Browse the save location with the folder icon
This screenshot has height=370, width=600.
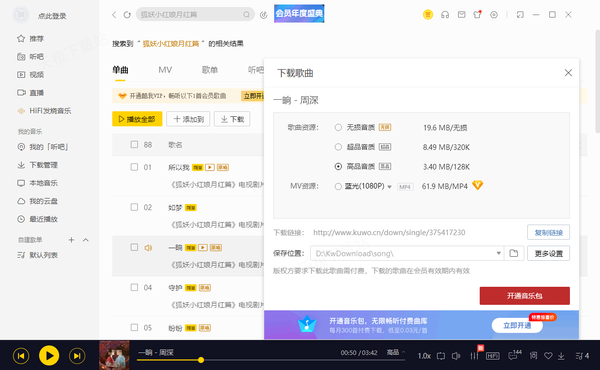(x=514, y=253)
